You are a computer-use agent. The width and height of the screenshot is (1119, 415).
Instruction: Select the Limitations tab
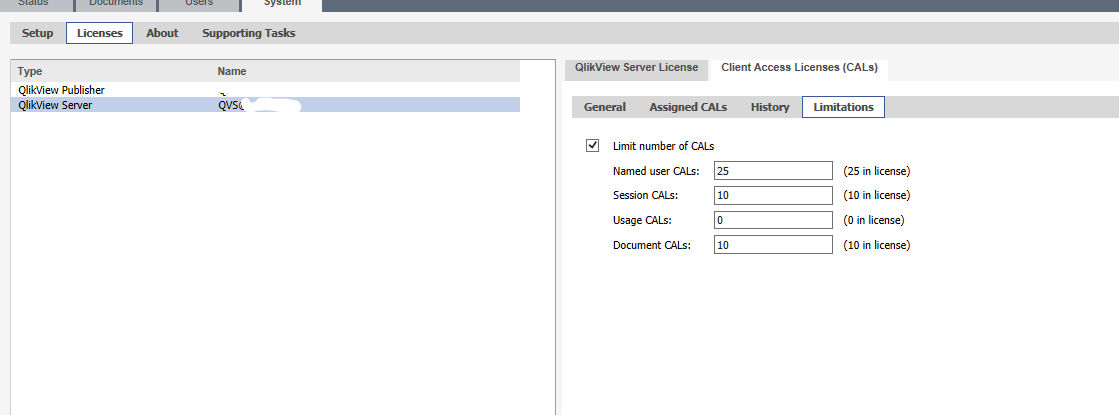click(x=844, y=107)
